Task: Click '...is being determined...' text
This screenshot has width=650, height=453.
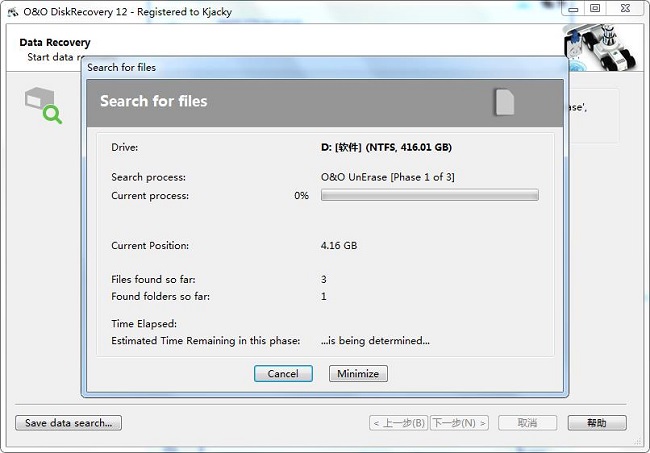Action: coord(375,341)
